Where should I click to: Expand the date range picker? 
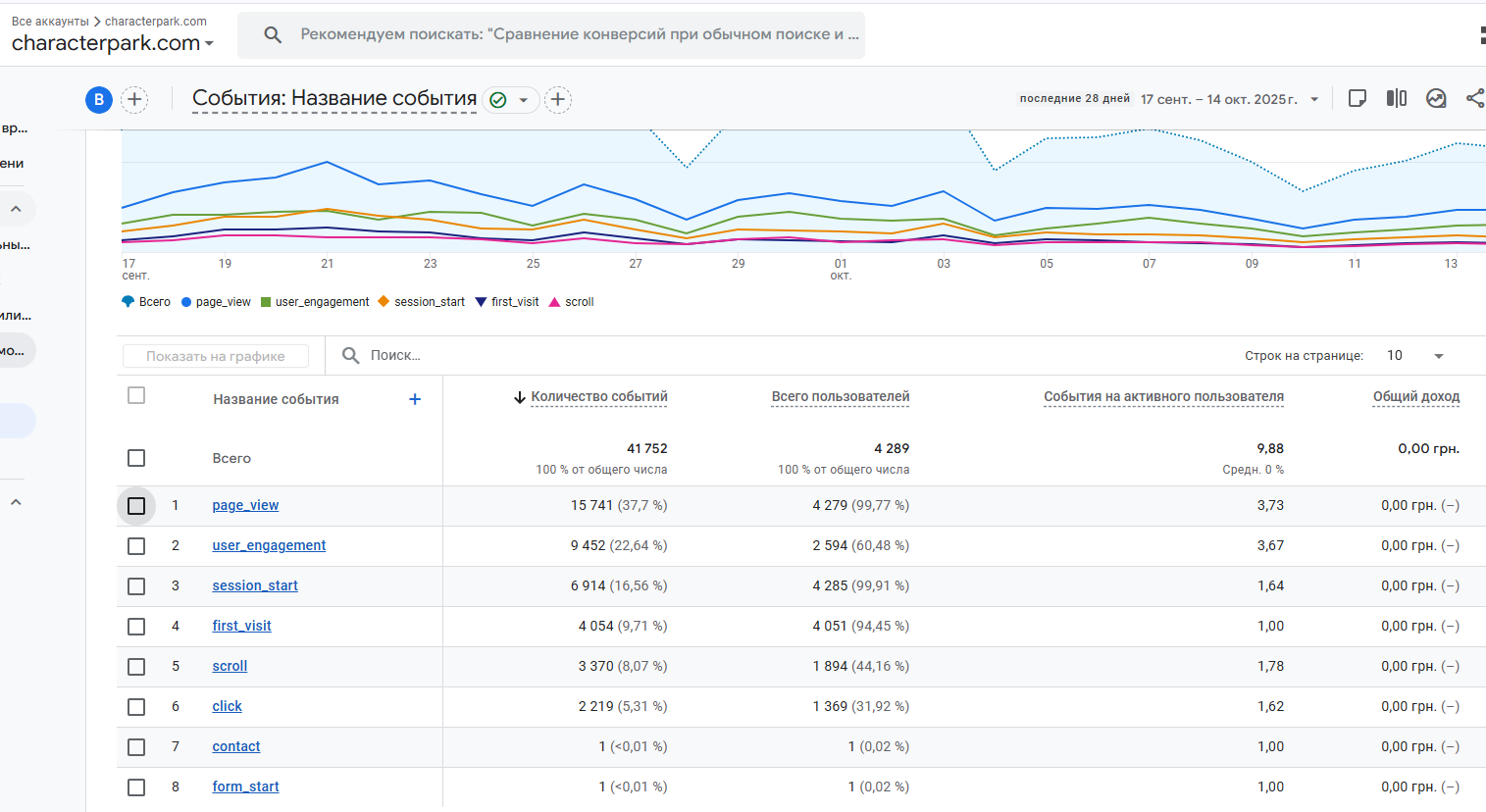pyautogui.click(x=1314, y=99)
